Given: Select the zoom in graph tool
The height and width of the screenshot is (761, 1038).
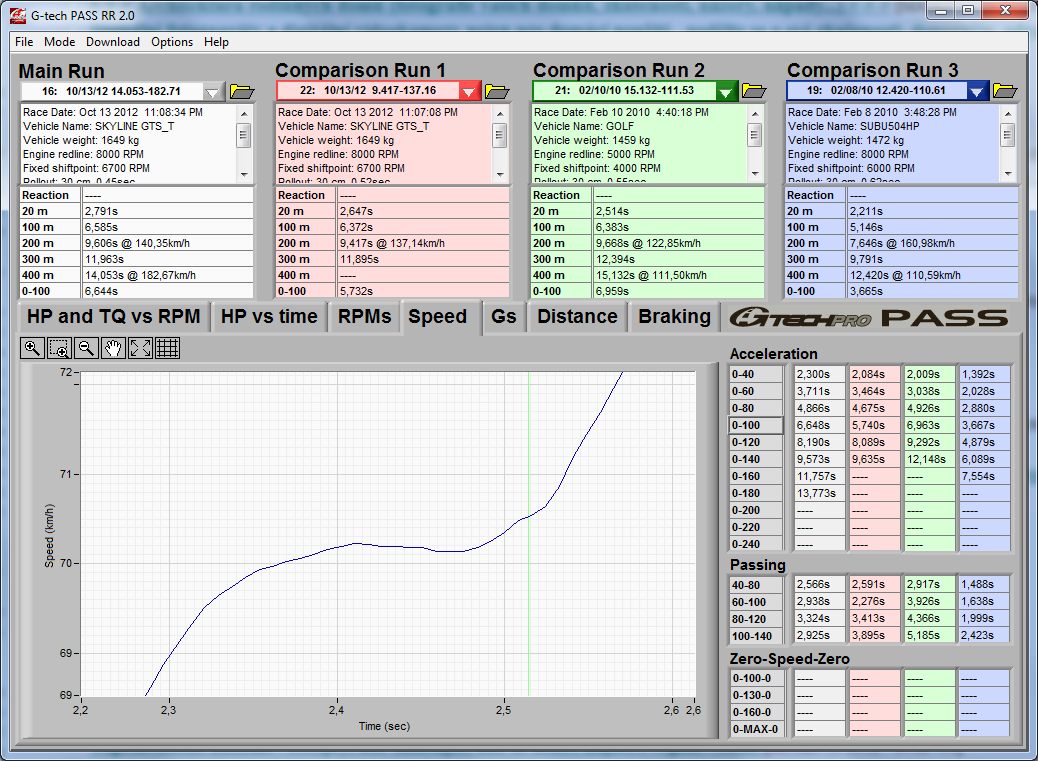Looking at the screenshot, I should click(32, 348).
